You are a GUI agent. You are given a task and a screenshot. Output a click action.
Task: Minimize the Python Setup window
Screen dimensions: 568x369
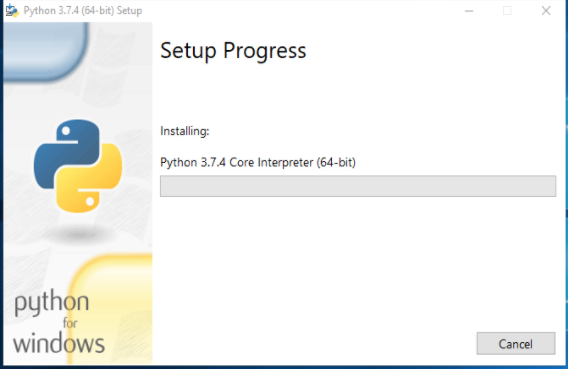tap(469, 11)
